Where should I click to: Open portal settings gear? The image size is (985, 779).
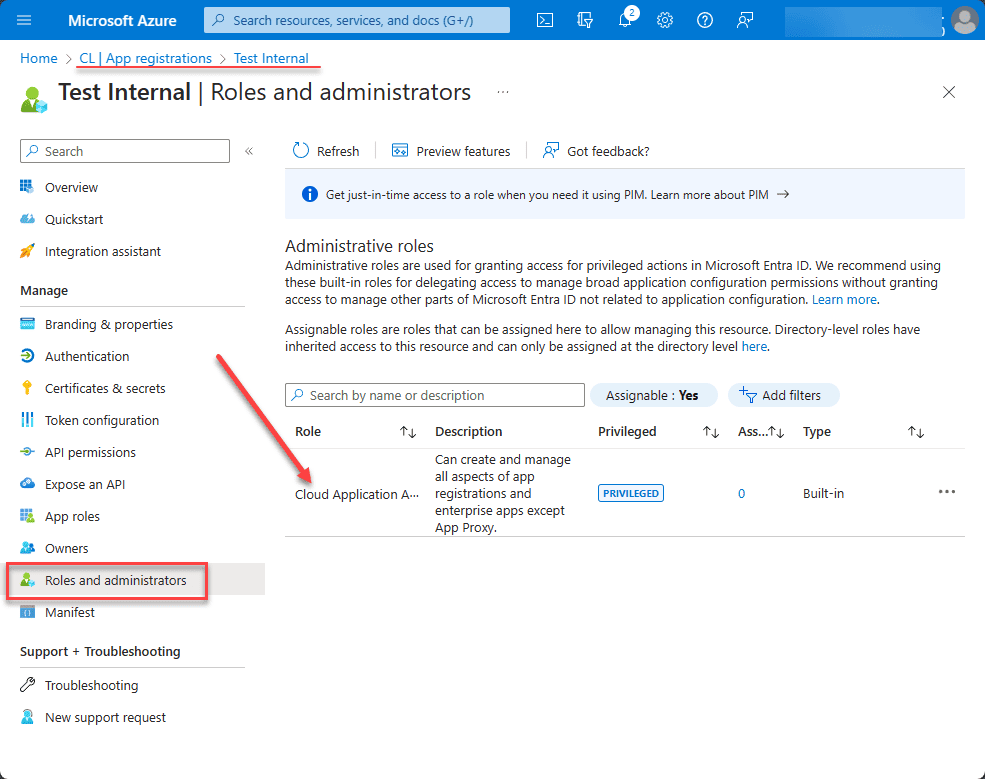click(665, 20)
